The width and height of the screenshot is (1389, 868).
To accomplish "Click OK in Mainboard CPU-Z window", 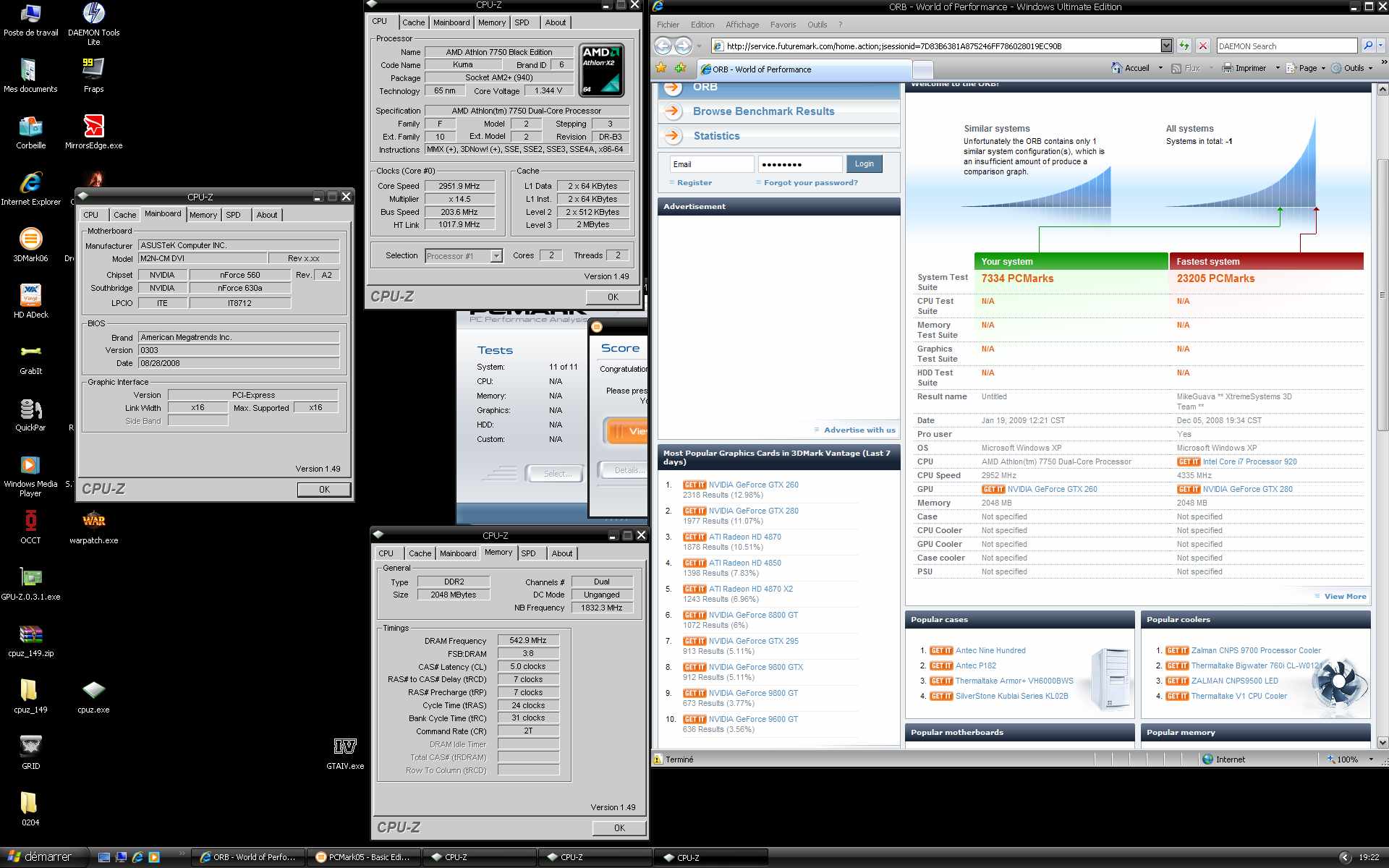I will click(x=324, y=490).
